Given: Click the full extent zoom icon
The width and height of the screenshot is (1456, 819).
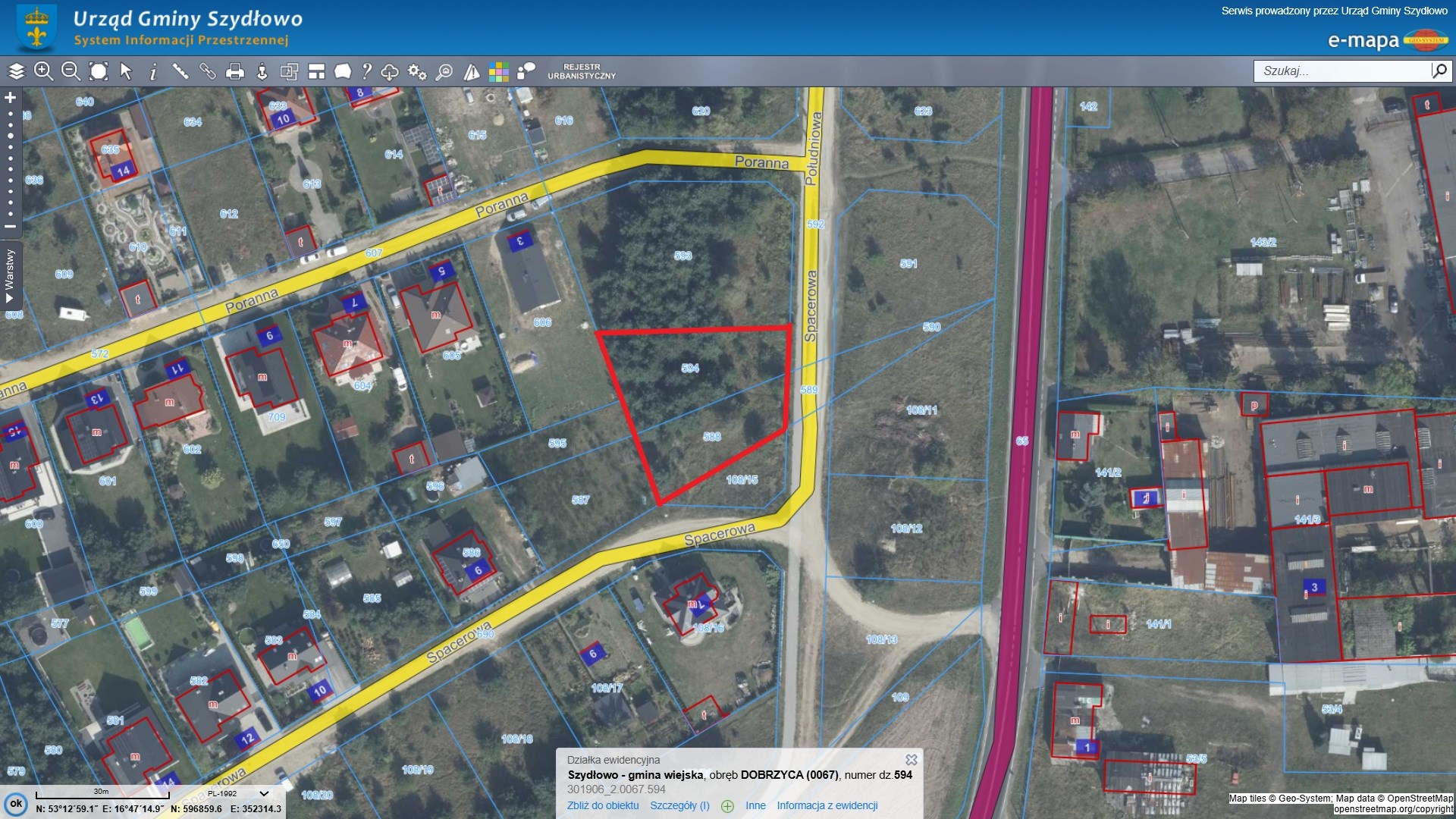Looking at the screenshot, I should pos(99,71).
